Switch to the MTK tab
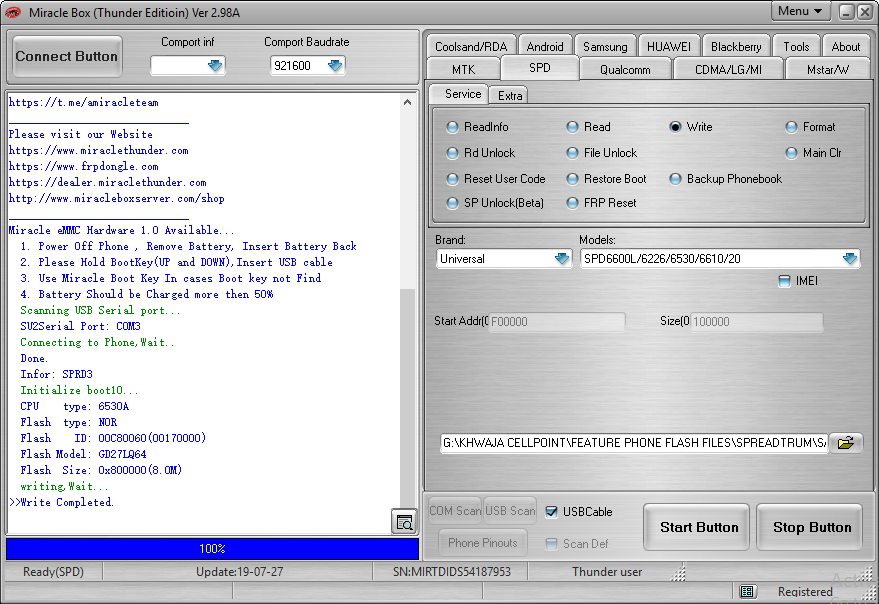The width and height of the screenshot is (879, 604). pos(463,70)
